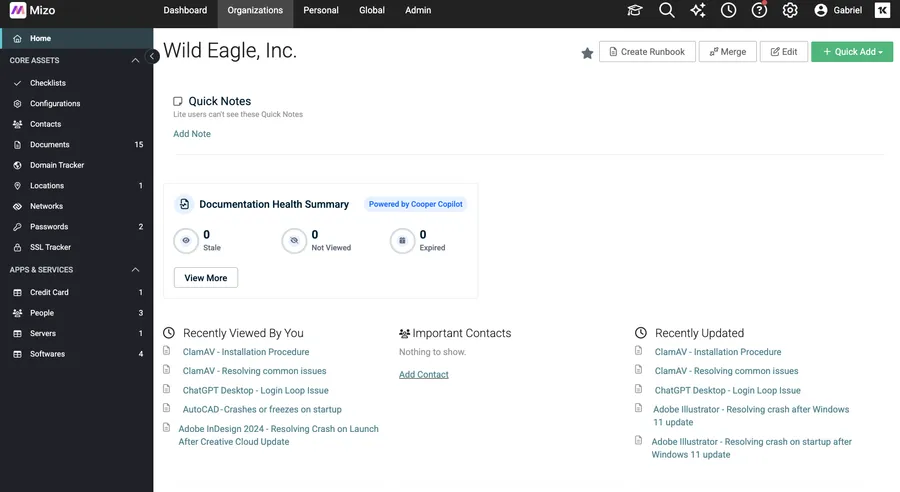Click the Credit Card table icon
Image resolution: width=900 pixels, height=492 pixels.
pos(17,293)
